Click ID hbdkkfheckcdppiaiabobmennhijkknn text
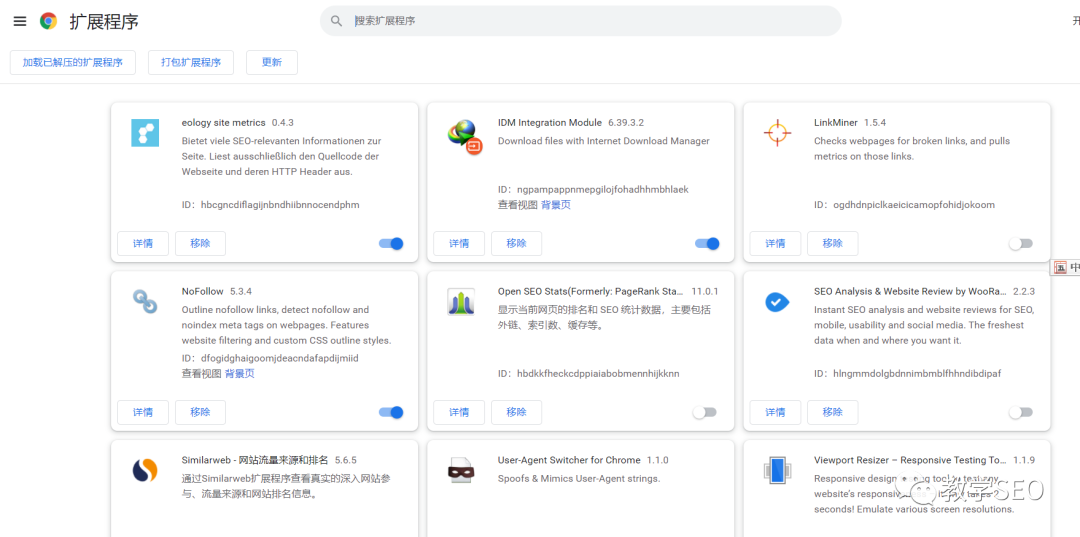The height and width of the screenshot is (537, 1080). point(589,373)
